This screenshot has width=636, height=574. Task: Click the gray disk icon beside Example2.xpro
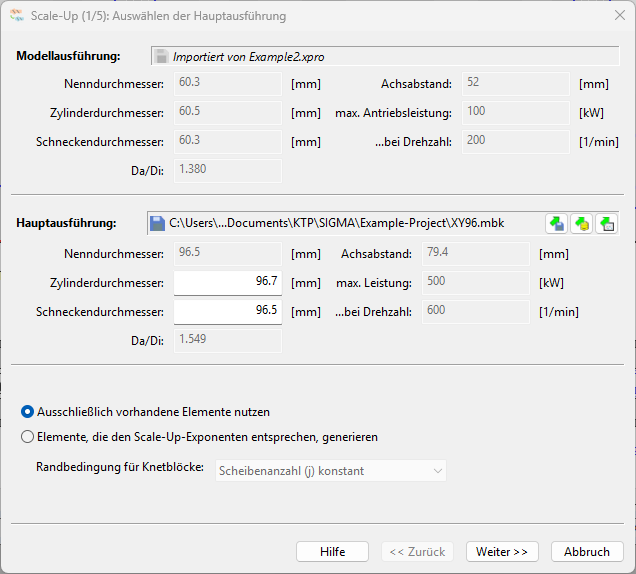[x=161, y=56]
